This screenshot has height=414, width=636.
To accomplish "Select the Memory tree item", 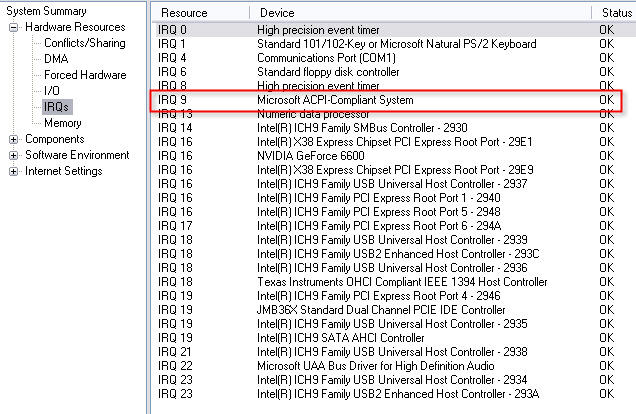I will click(62, 123).
